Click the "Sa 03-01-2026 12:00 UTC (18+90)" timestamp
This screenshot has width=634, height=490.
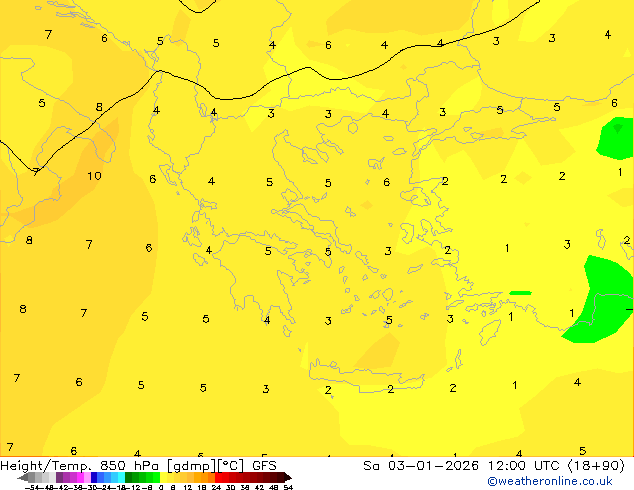[x=494, y=466]
